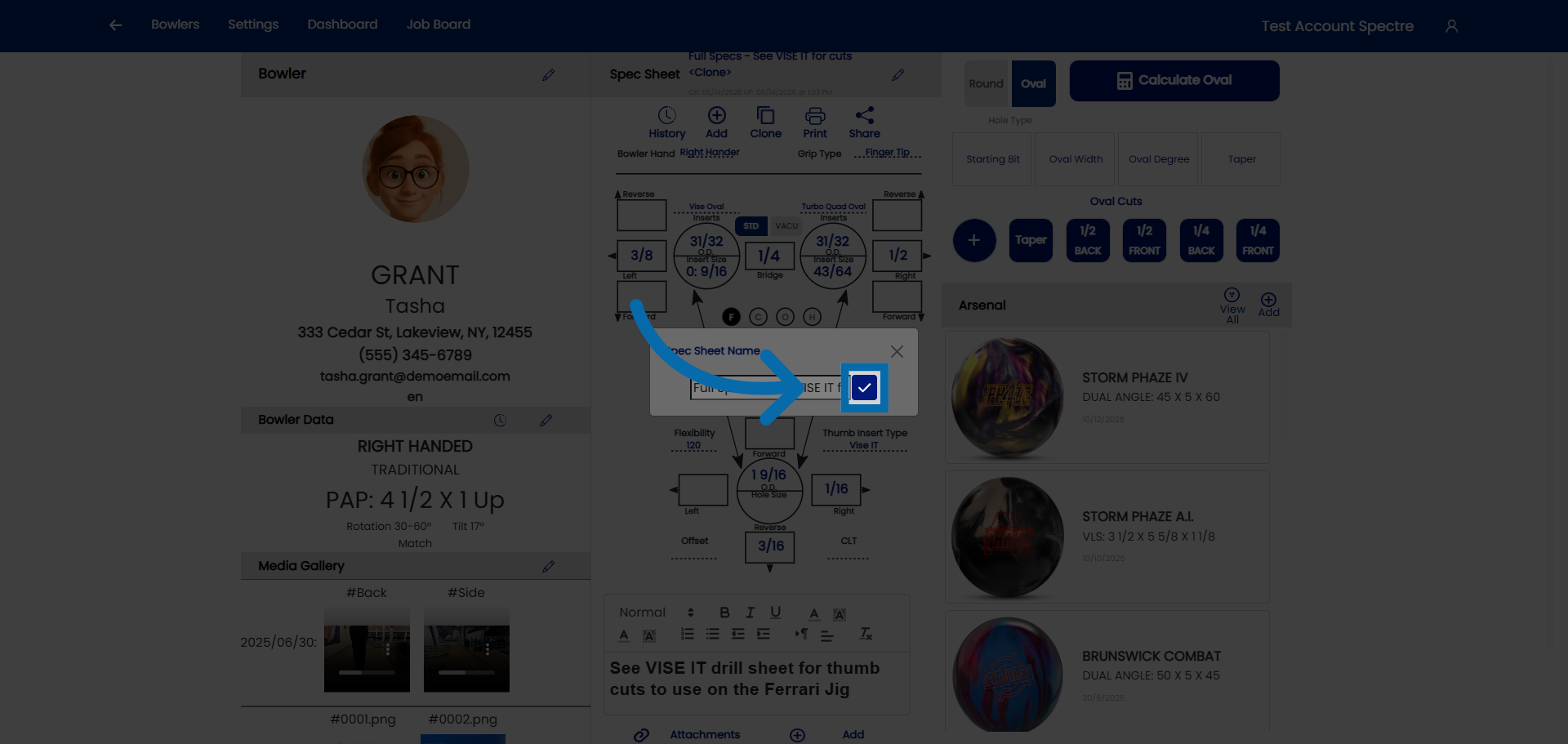Select the STD insert toggle
Viewport: 1568px width, 744px height.
[751, 226]
